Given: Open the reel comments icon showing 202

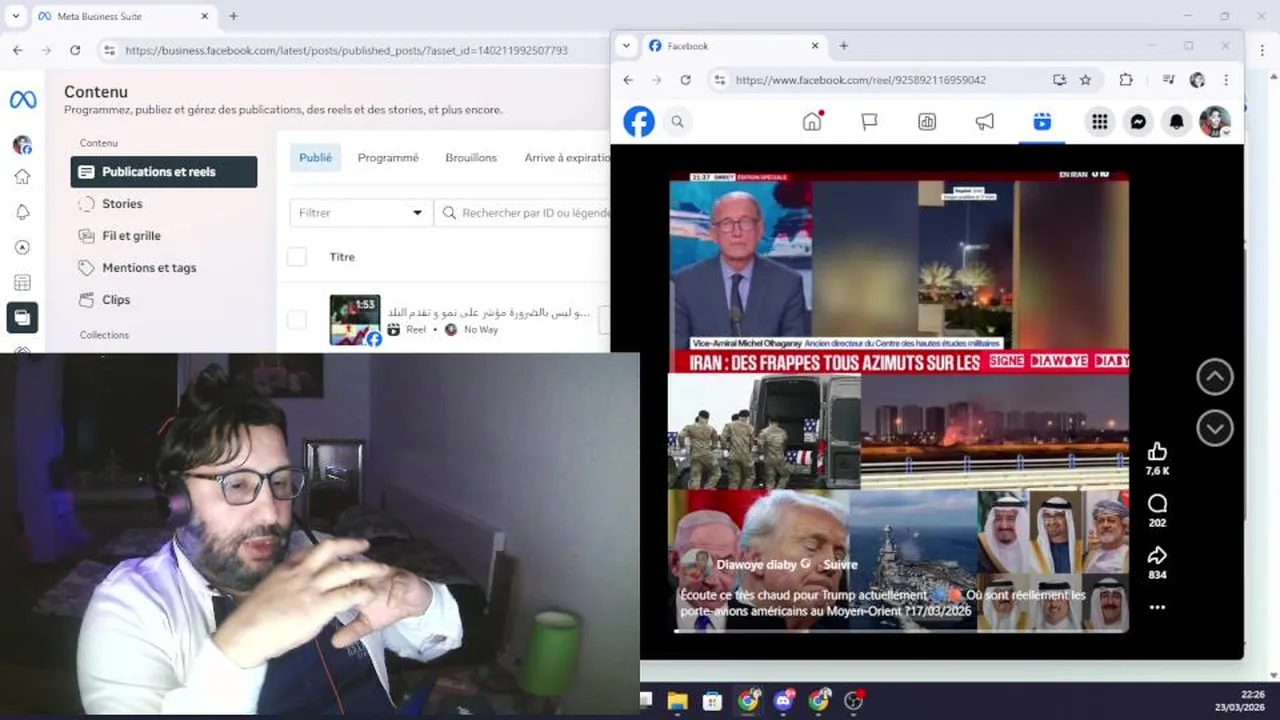Looking at the screenshot, I should [x=1157, y=503].
